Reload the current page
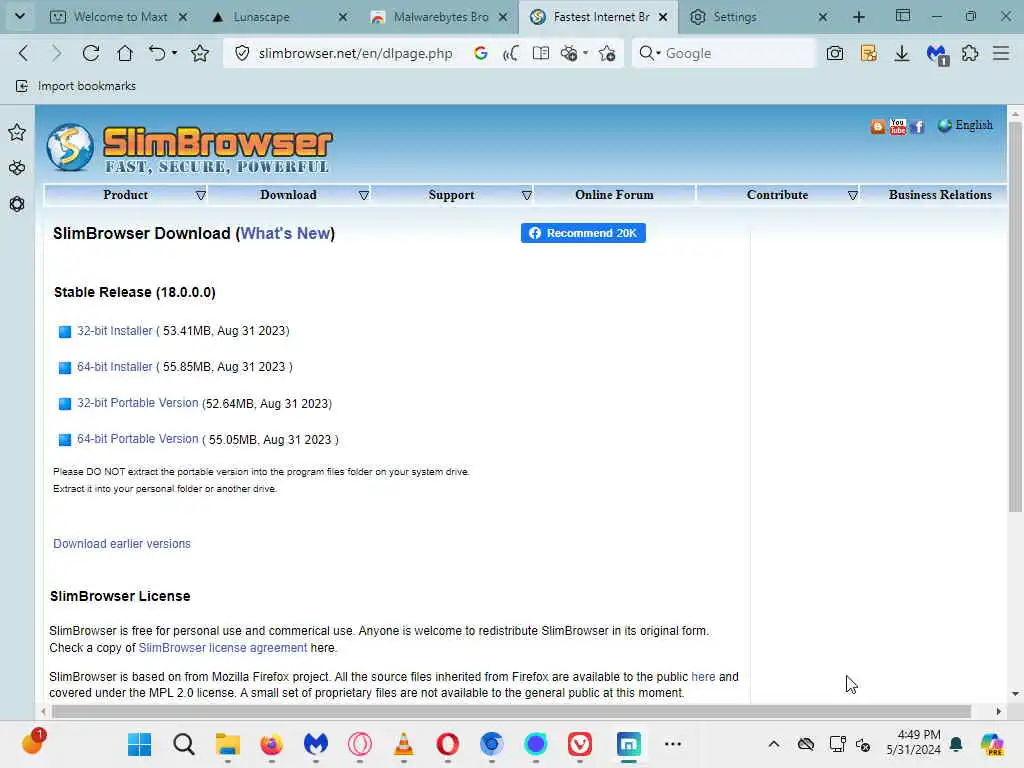This screenshot has width=1024, height=768. pyautogui.click(x=91, y=54)
